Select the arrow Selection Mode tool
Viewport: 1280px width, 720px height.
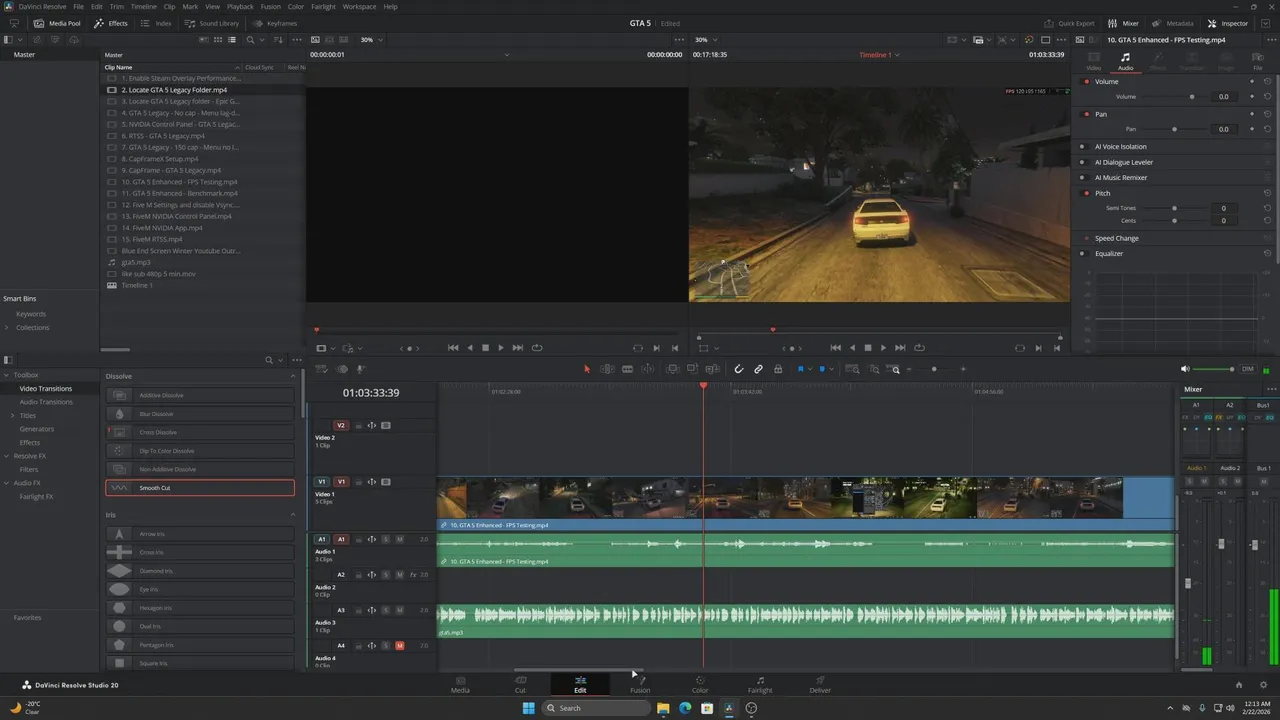[587, 369]
